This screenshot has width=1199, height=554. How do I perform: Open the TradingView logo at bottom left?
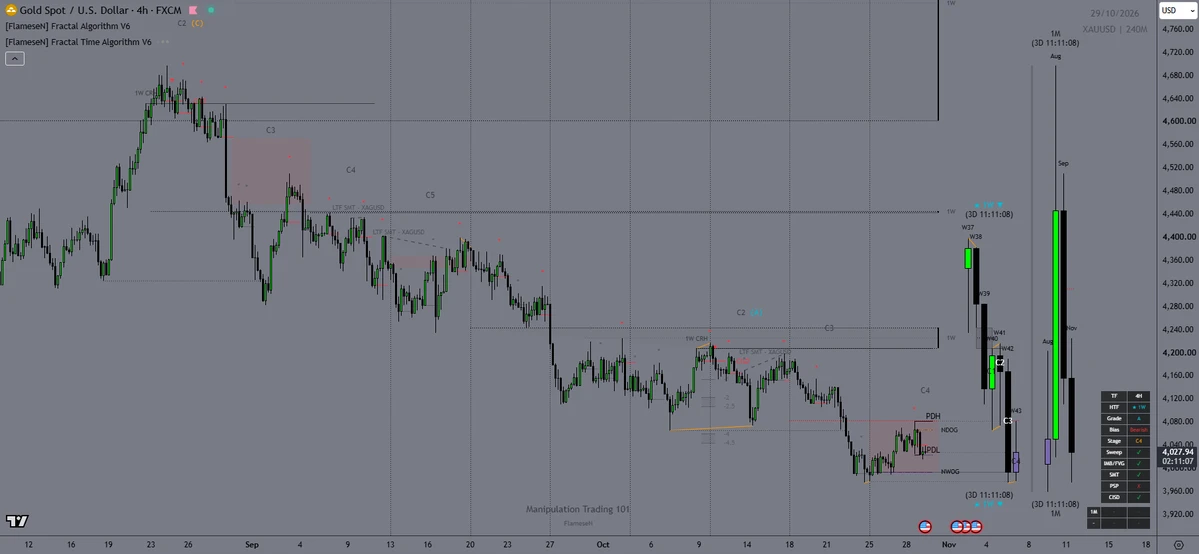click(18, 521)
